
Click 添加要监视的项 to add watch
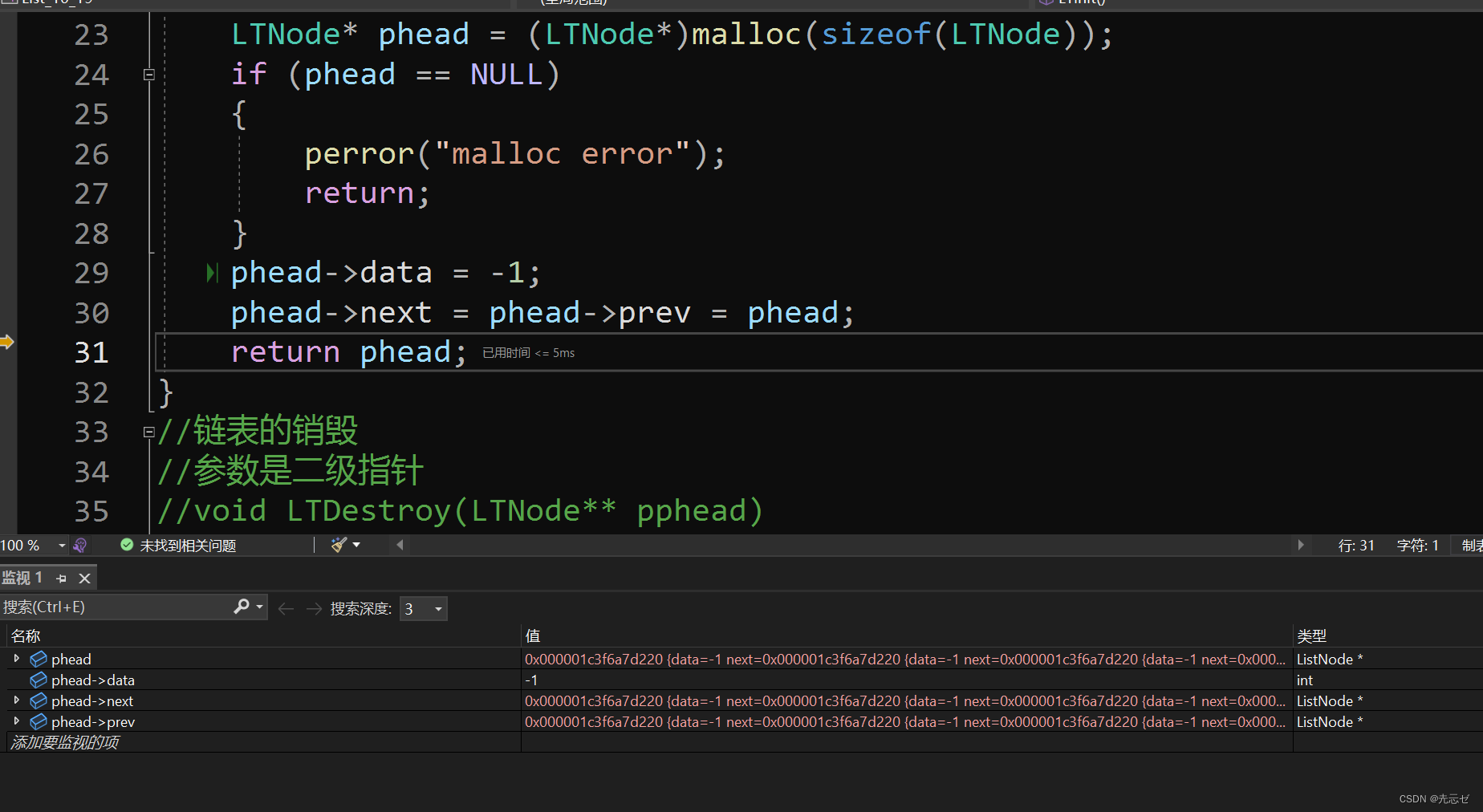pyautogui.click(x=65, y=742)
